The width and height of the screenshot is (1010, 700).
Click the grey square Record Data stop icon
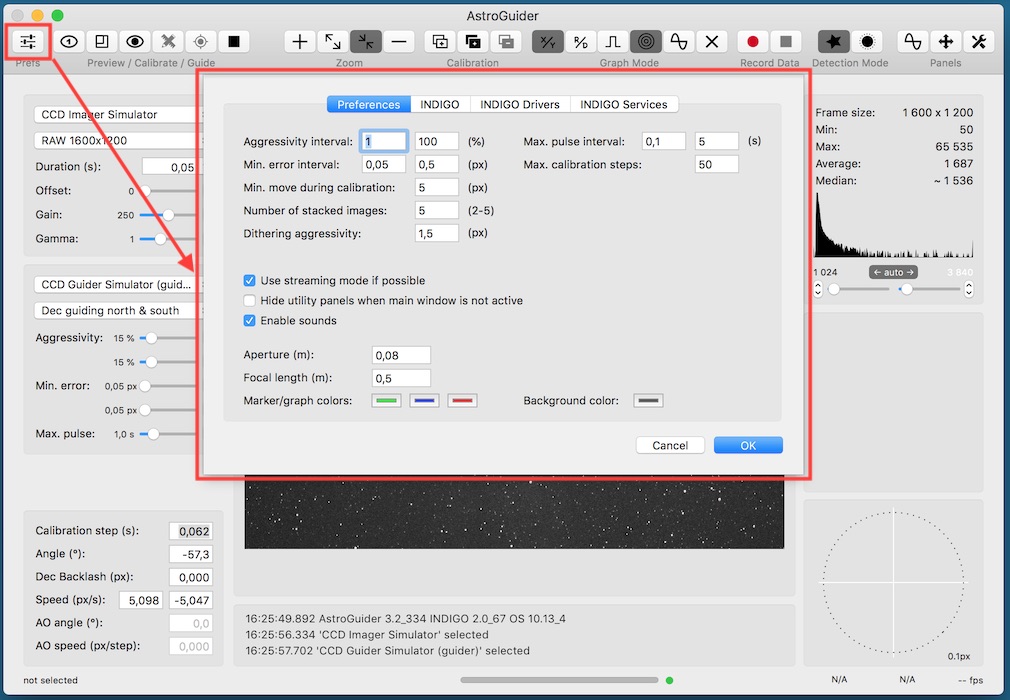(x=786, y=42)
